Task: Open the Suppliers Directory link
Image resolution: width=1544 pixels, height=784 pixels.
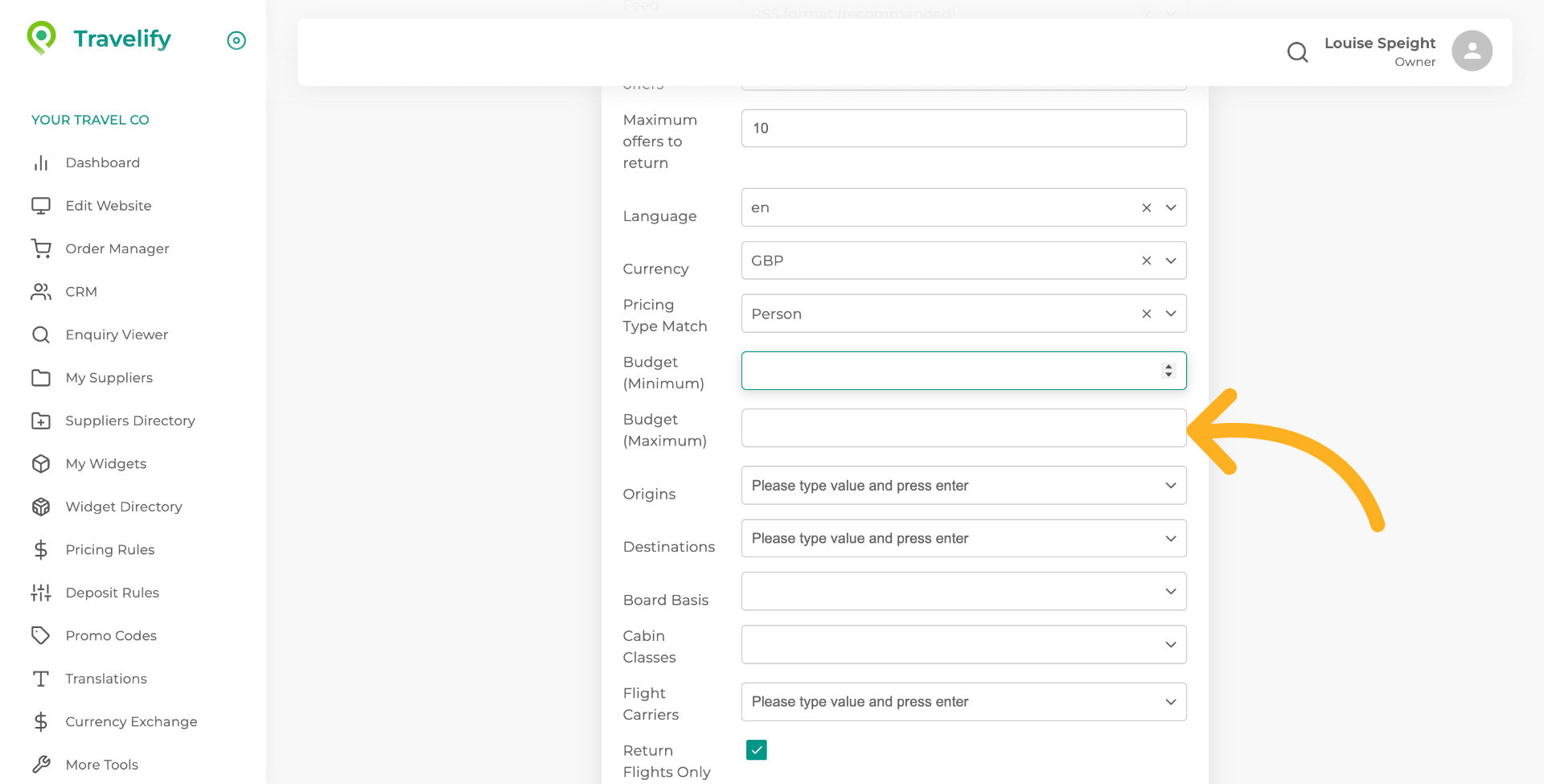Action: pyautogui.click(x=129, y=421)
